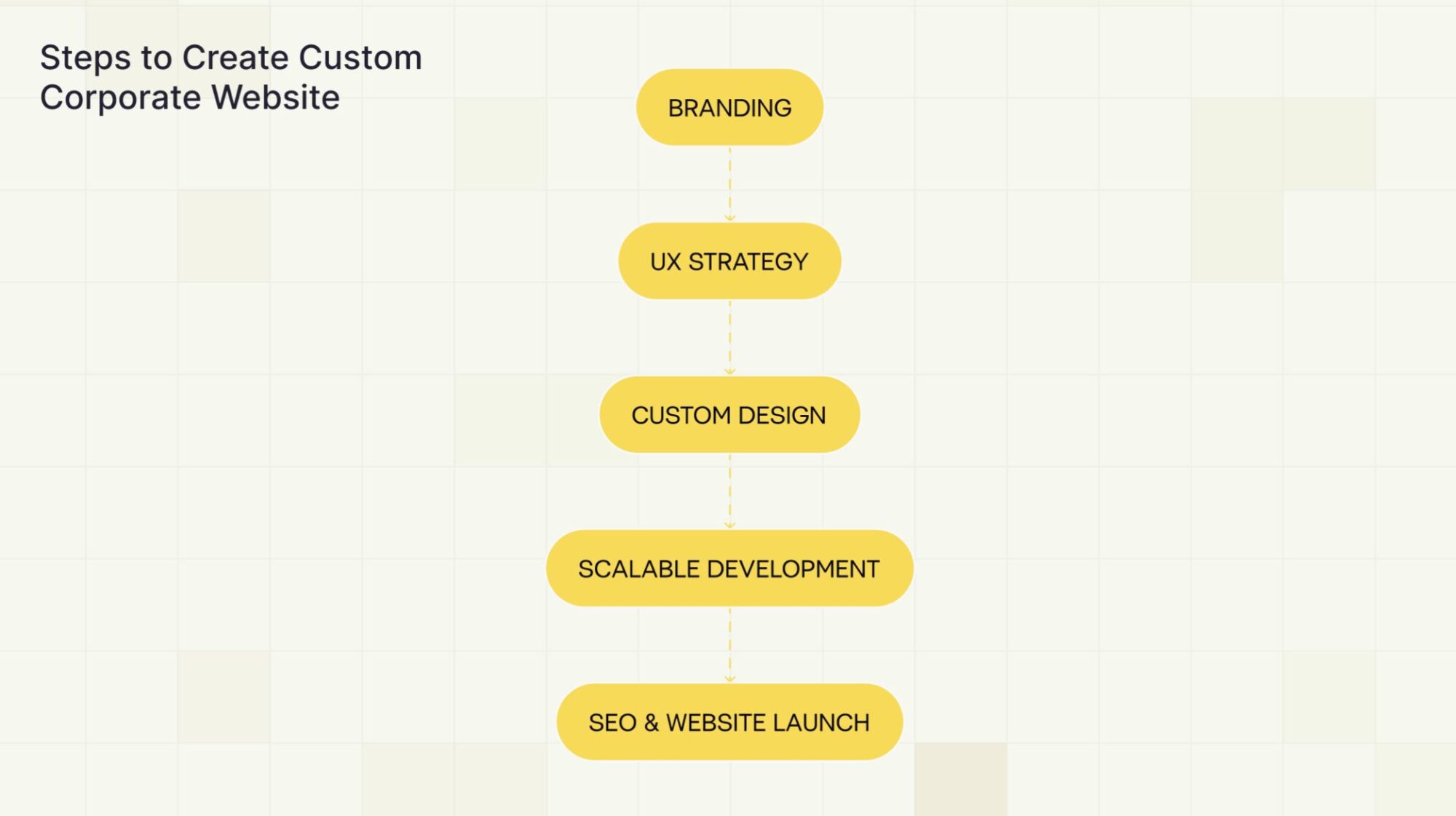
Task: Click the CUSTOM DESIGN step node
Action: (729, 415)
